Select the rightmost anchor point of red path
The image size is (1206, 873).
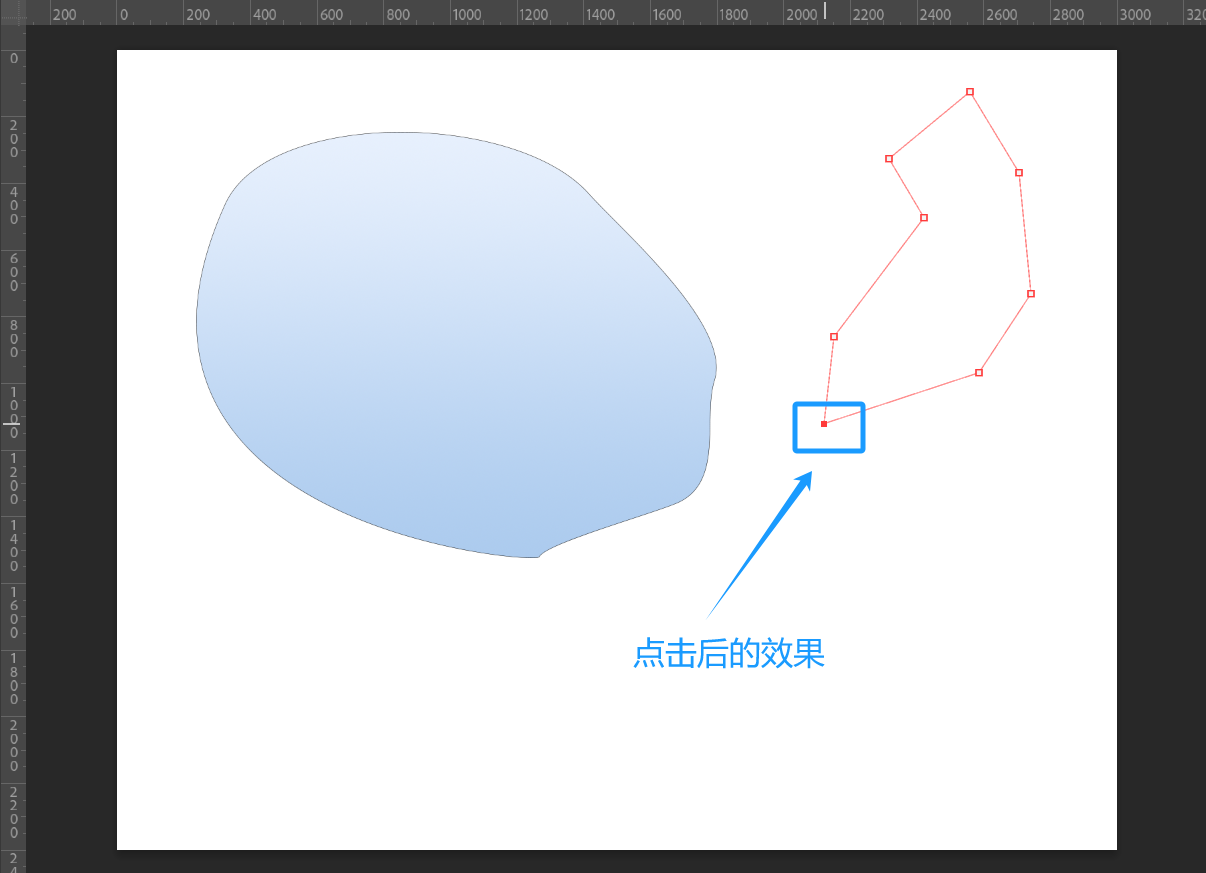(x=1031, y=294)
